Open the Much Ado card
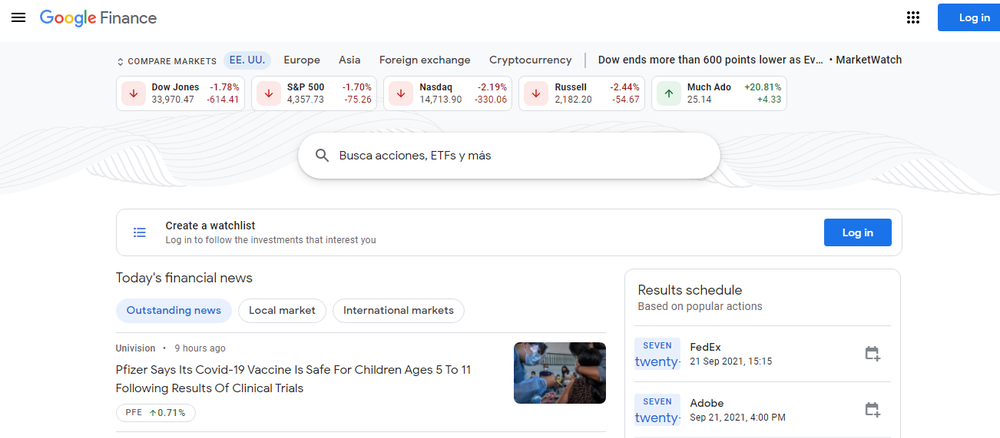 coord(719,93)
